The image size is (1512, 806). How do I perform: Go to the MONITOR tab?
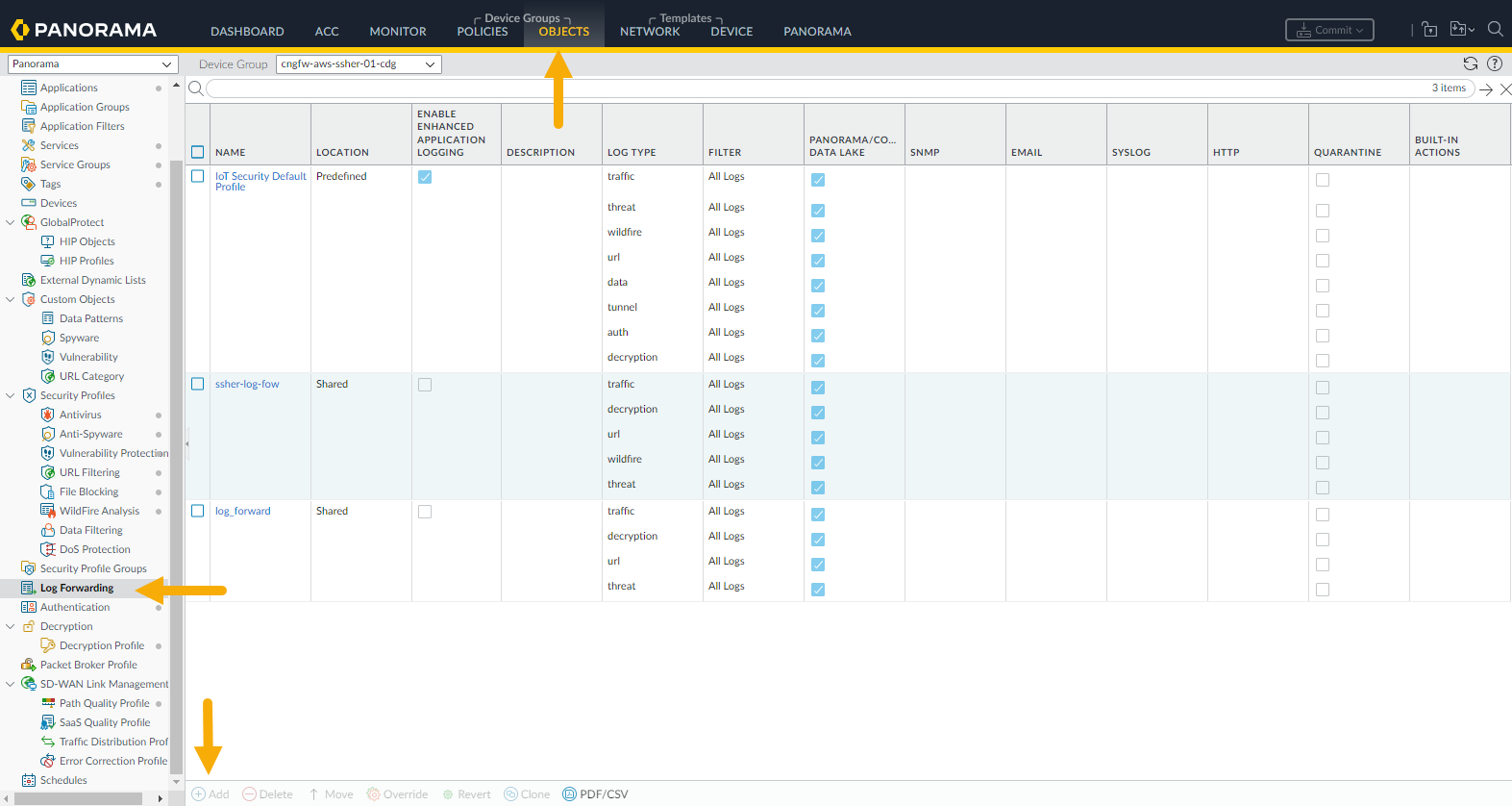click(397, 32)
